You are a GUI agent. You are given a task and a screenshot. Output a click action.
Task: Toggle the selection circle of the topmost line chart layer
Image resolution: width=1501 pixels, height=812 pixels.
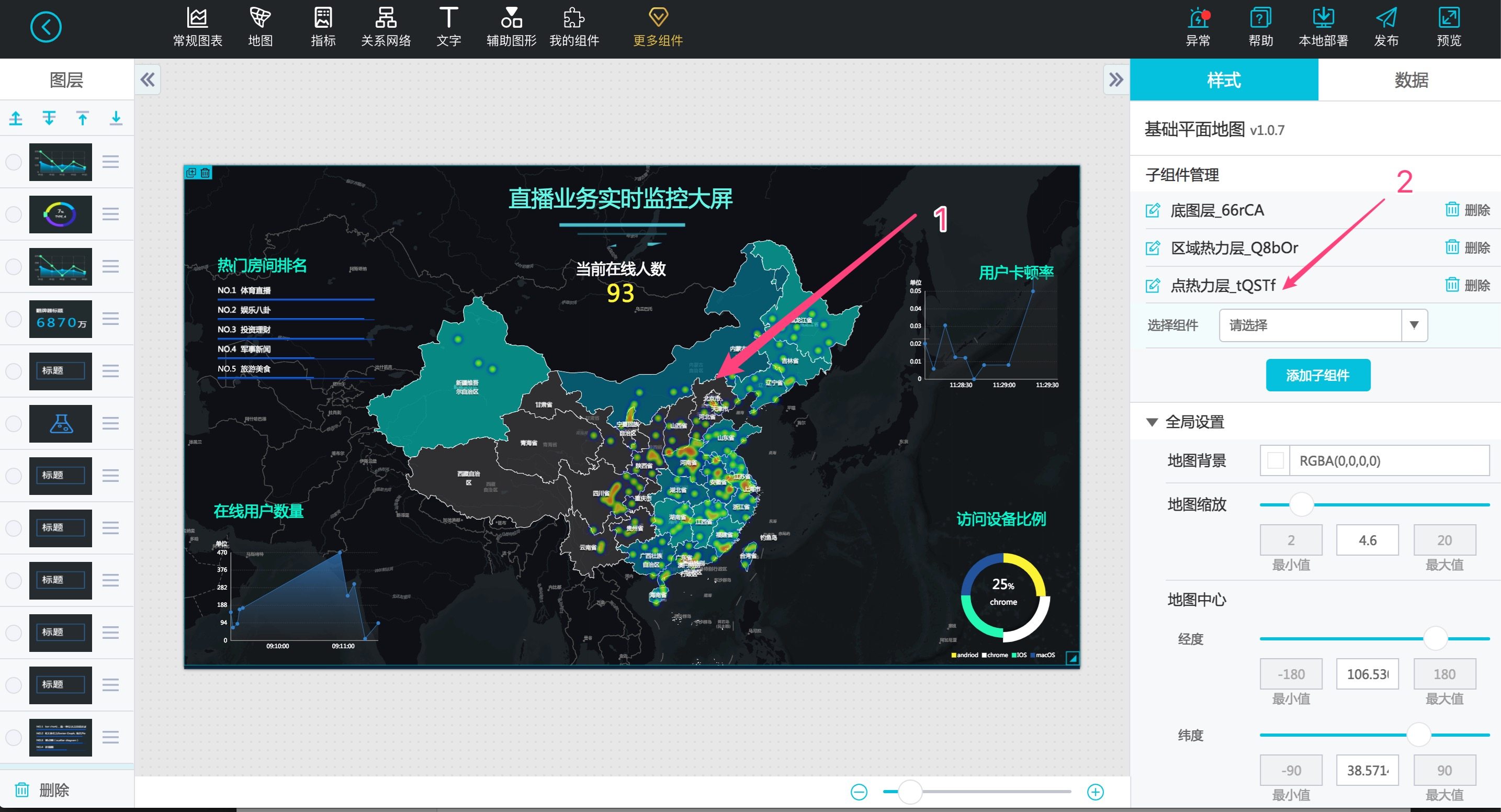click(x=14, y=163)
